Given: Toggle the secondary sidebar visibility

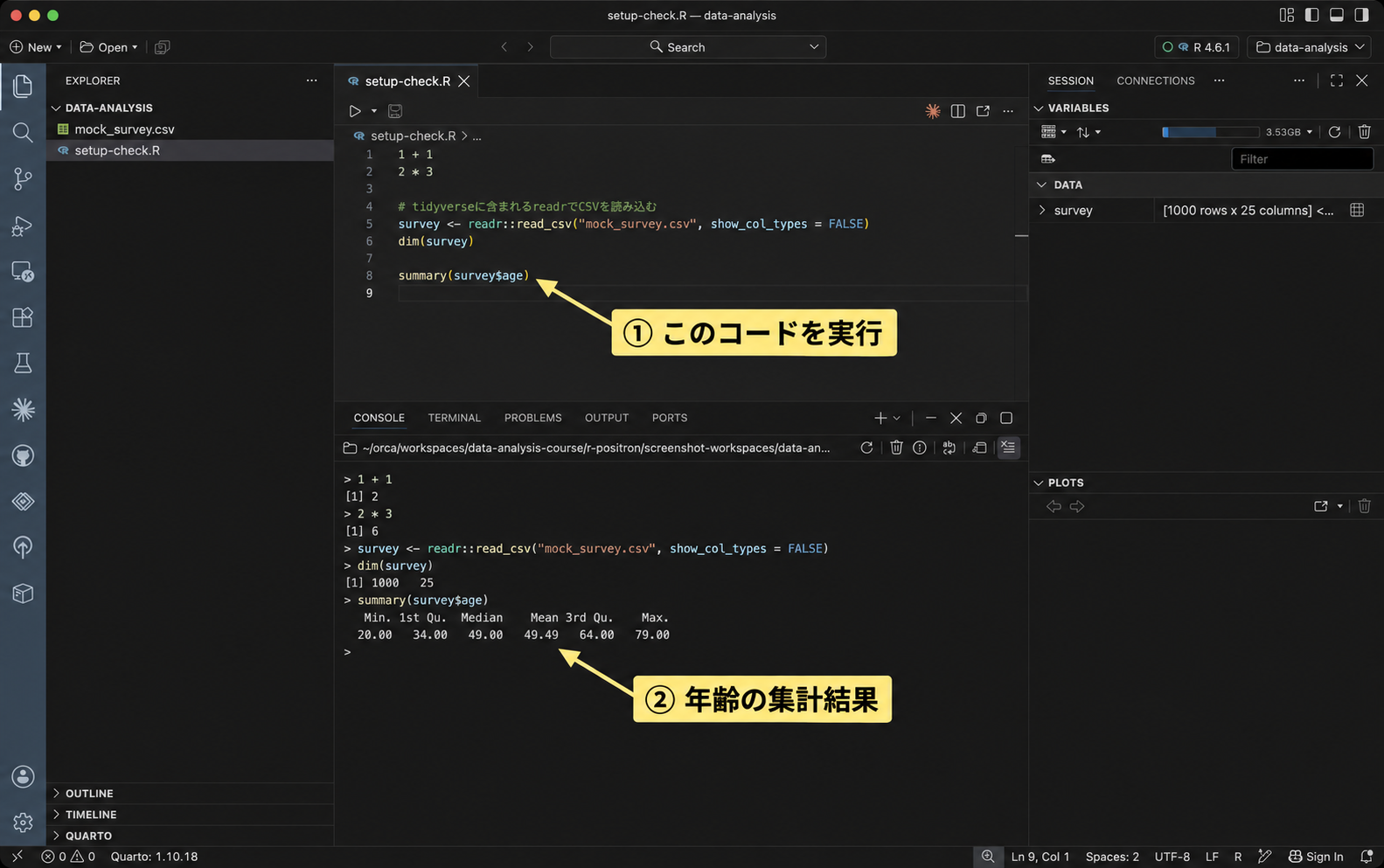Looking at the screenshot, I should pyautogui.click(x=1361, y=15).
